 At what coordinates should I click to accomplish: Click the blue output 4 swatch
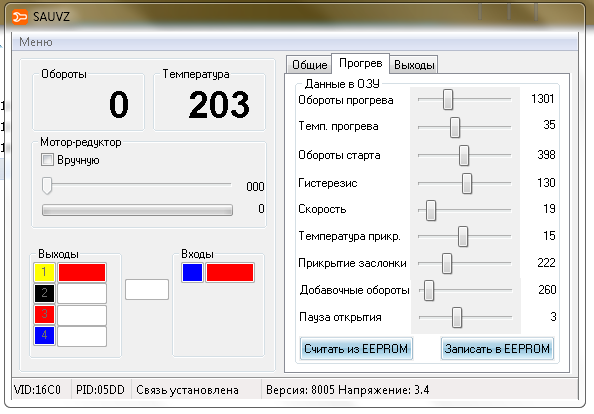(44, 335)
